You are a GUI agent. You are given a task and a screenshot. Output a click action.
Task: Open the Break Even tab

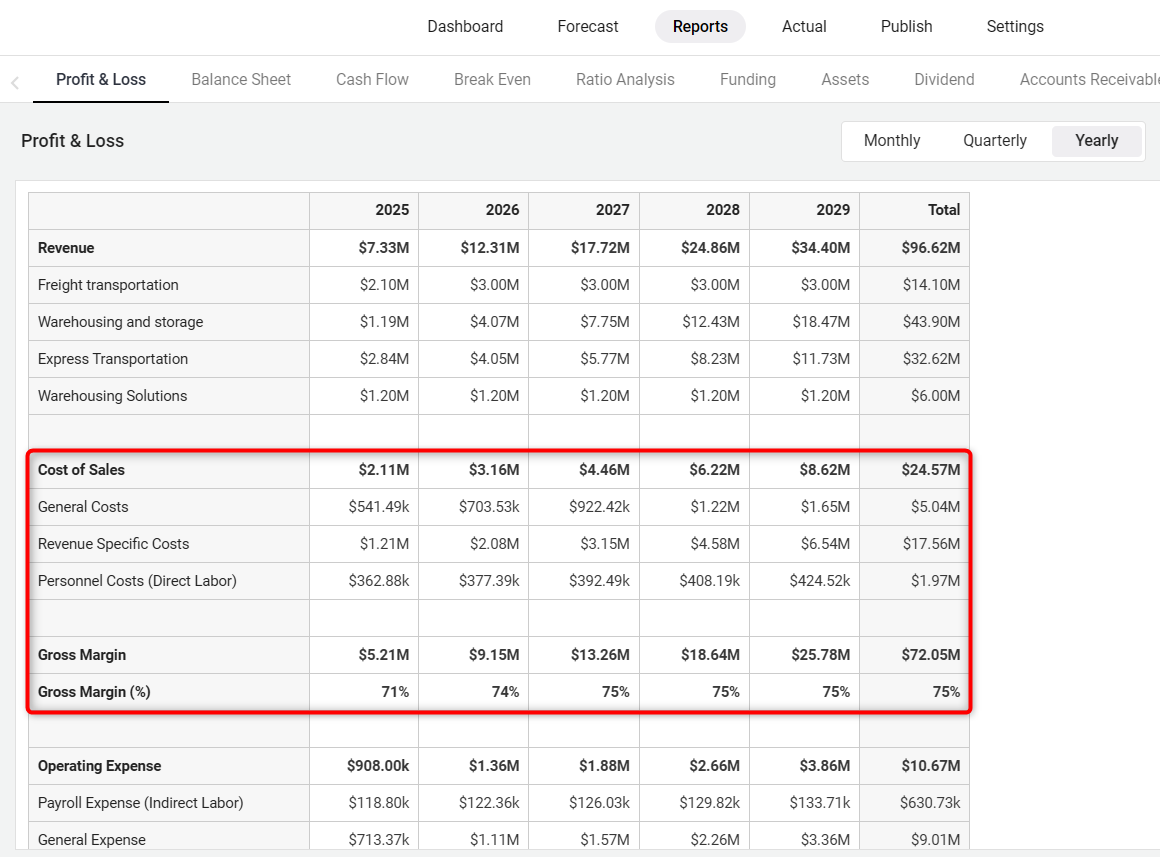(492, 80)
